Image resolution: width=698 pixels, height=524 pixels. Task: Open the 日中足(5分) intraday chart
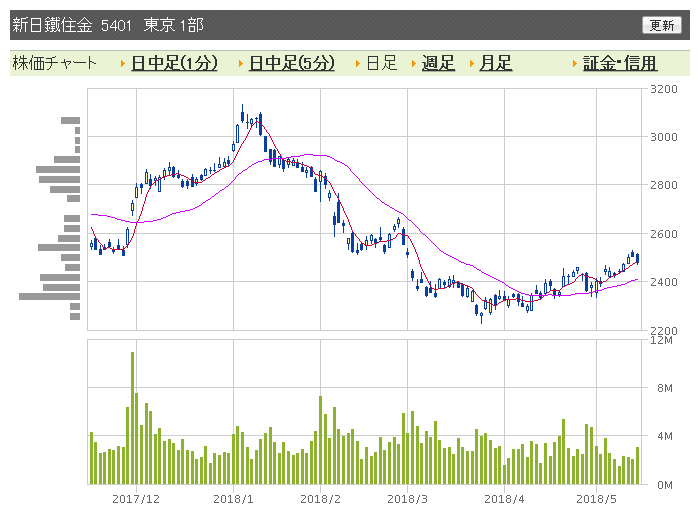coord(292,63)
